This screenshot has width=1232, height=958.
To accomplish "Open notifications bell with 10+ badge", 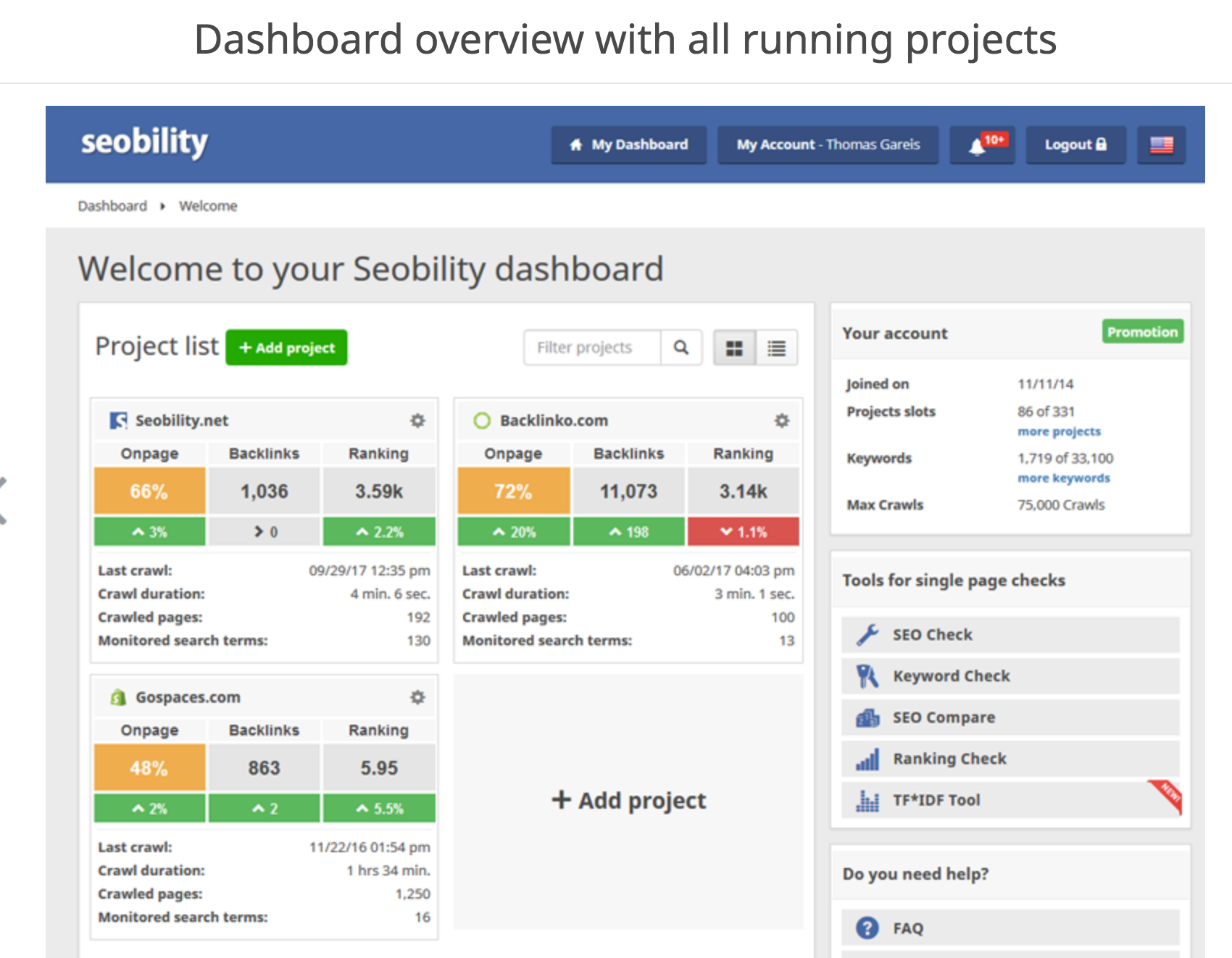I will [981, 145].
